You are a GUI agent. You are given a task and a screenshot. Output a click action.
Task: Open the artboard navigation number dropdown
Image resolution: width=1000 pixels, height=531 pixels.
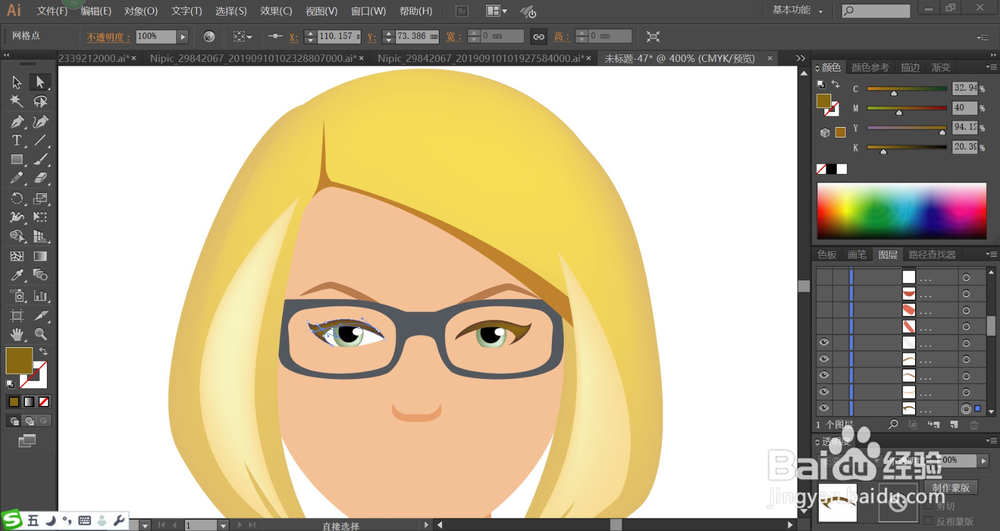click(223, 525)
